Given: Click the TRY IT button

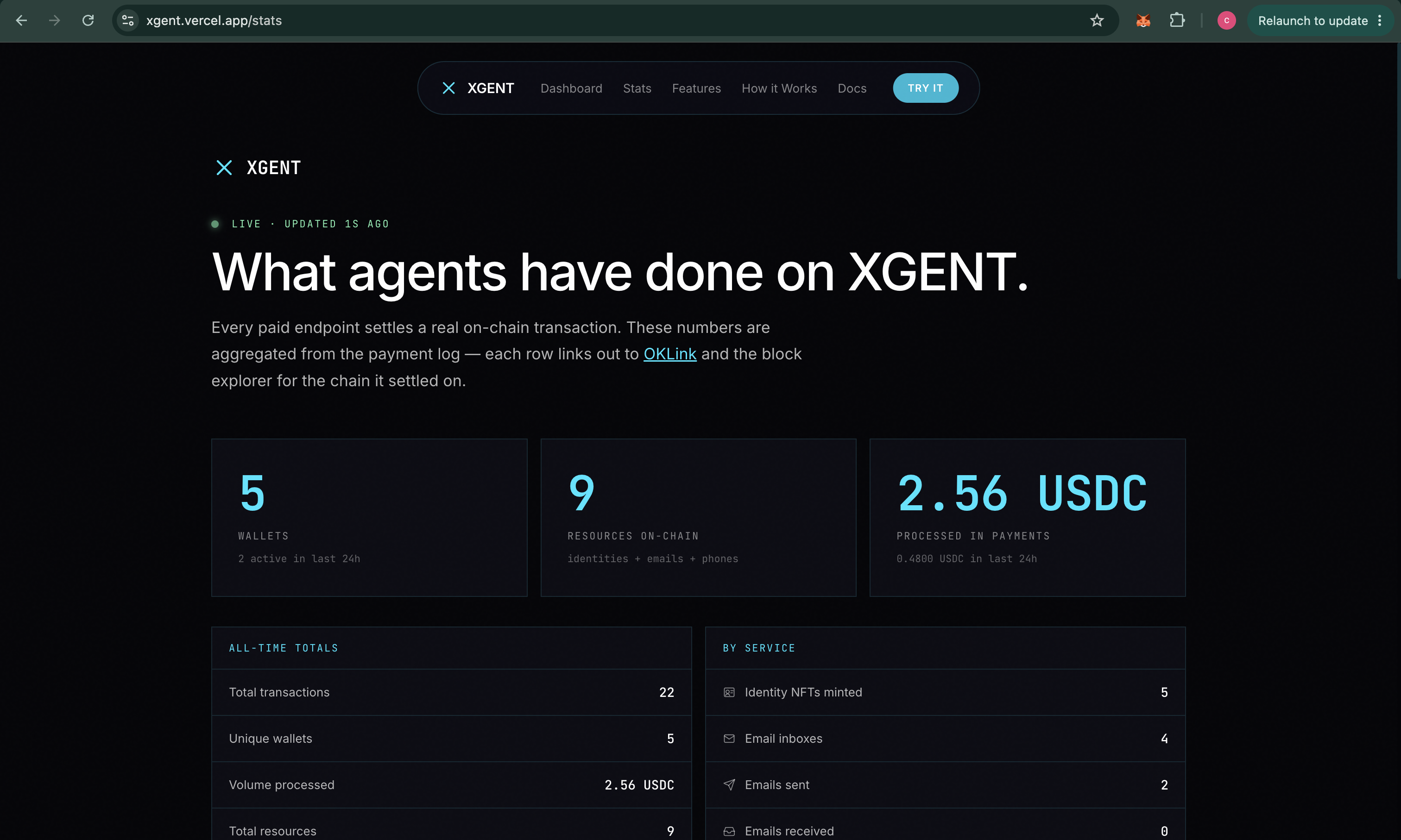Looking at the screenshot, I should click(x=925, y=88).
